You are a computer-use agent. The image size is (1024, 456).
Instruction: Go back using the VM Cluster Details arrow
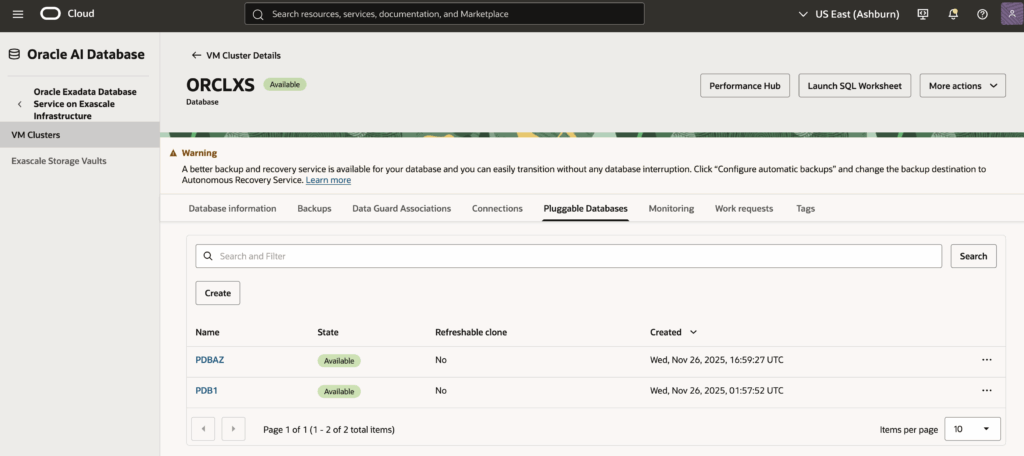(197, 55)
